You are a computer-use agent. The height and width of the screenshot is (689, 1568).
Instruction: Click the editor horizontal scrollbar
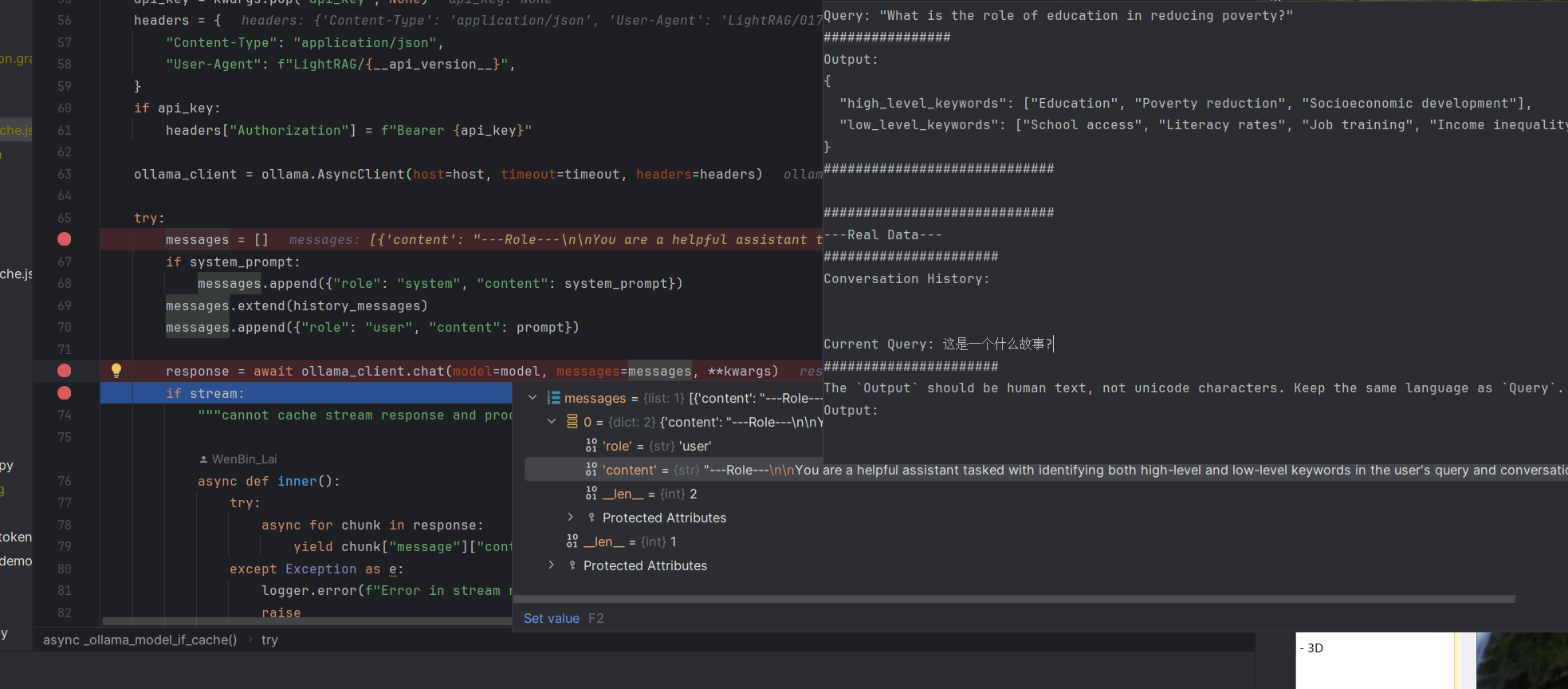(307, 621)
